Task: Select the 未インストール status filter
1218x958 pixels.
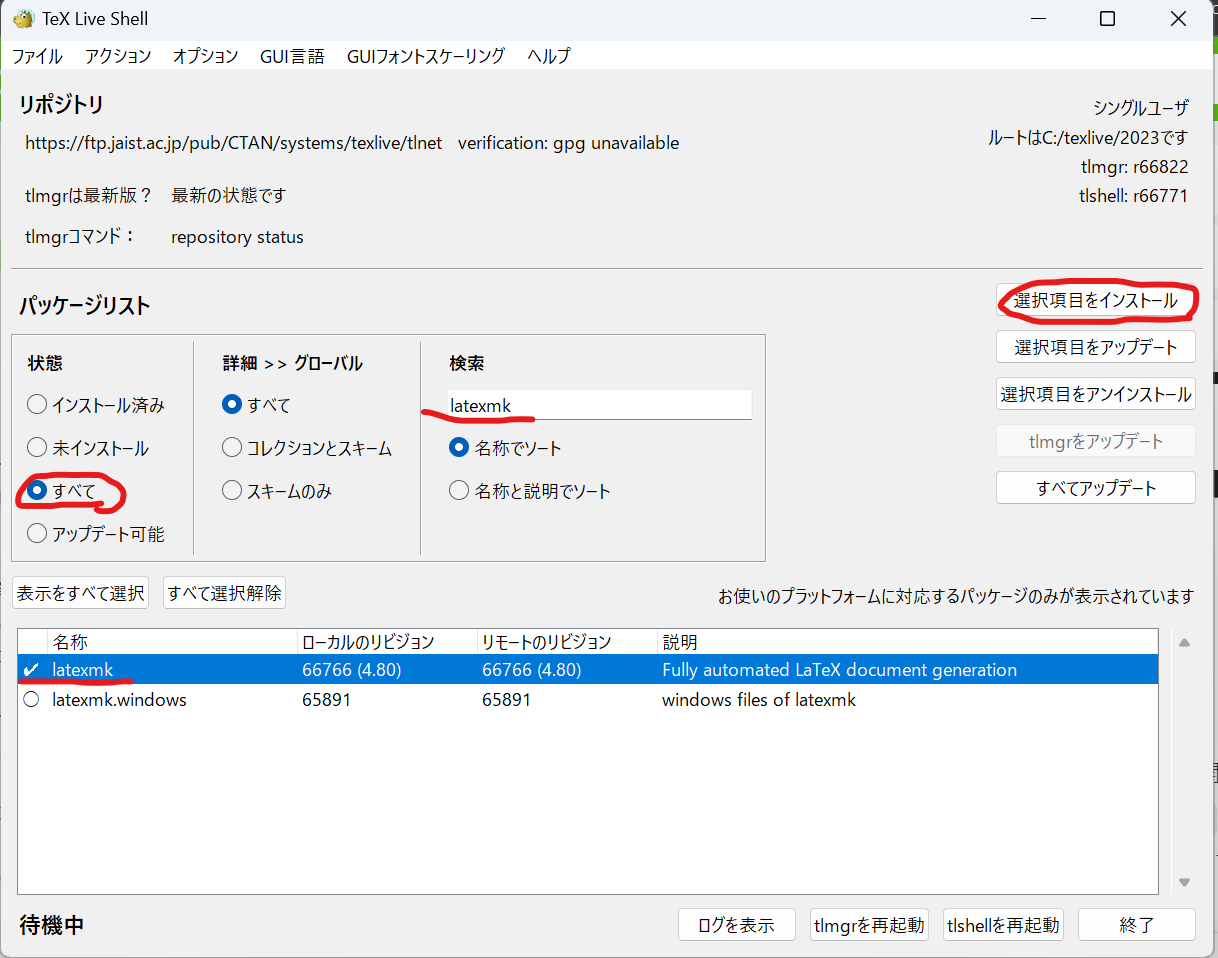Action: point(37,447)
